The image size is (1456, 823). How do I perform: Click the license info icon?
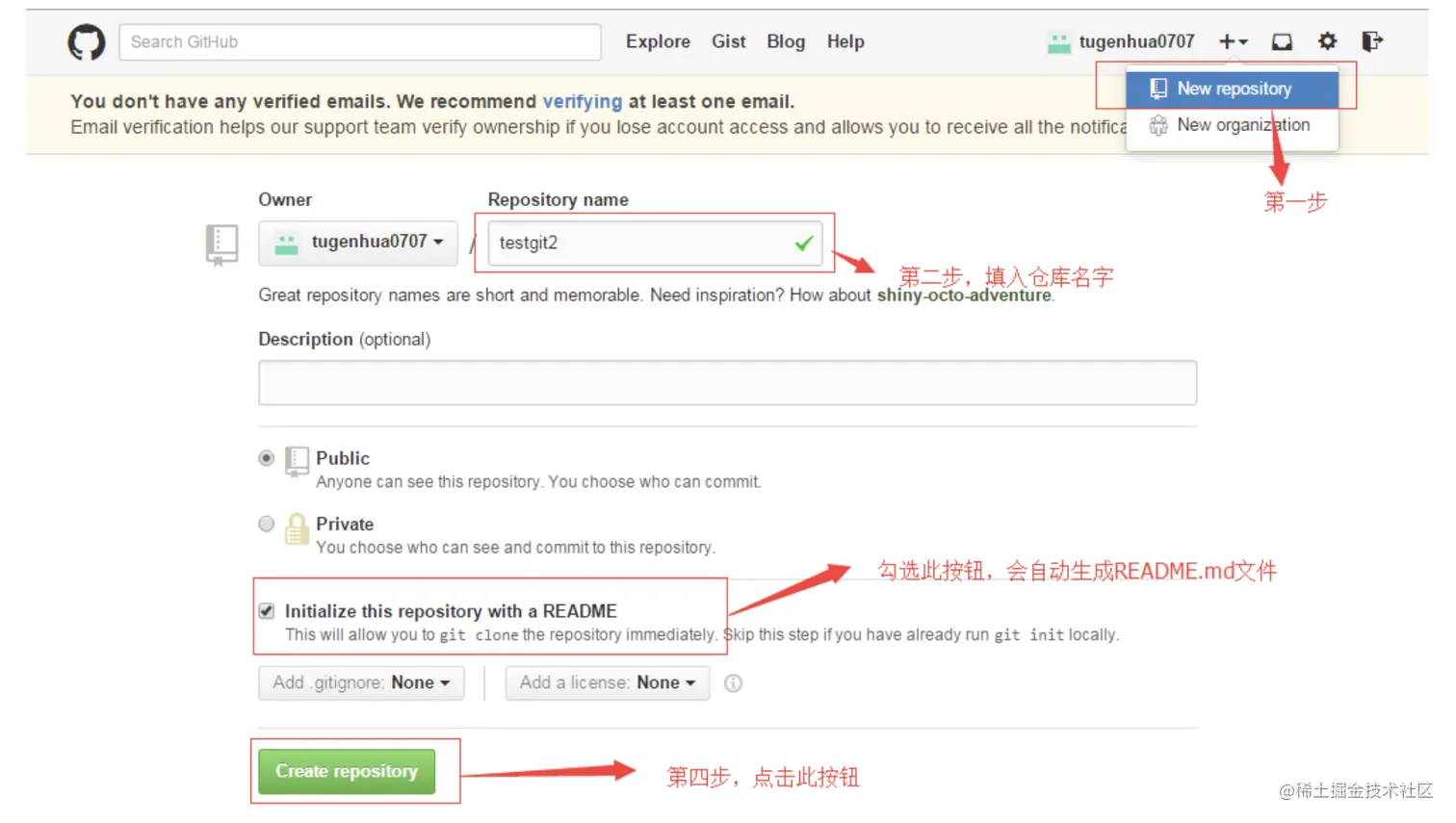733,683
